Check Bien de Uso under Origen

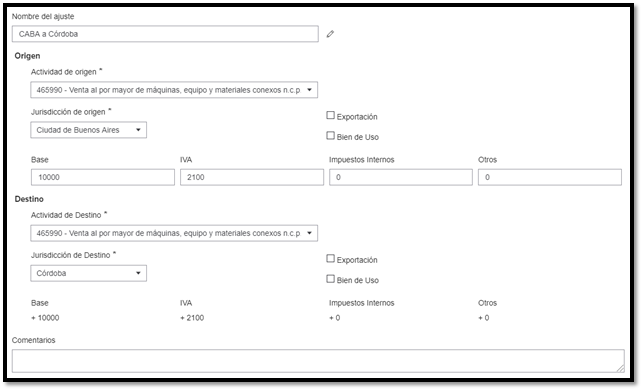tap(331, 135)
